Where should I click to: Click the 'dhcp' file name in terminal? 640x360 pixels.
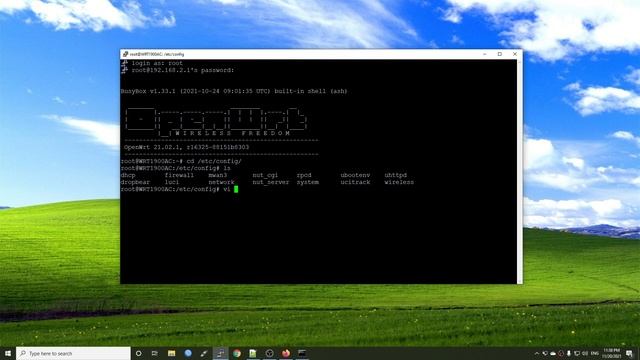point(128,175)
